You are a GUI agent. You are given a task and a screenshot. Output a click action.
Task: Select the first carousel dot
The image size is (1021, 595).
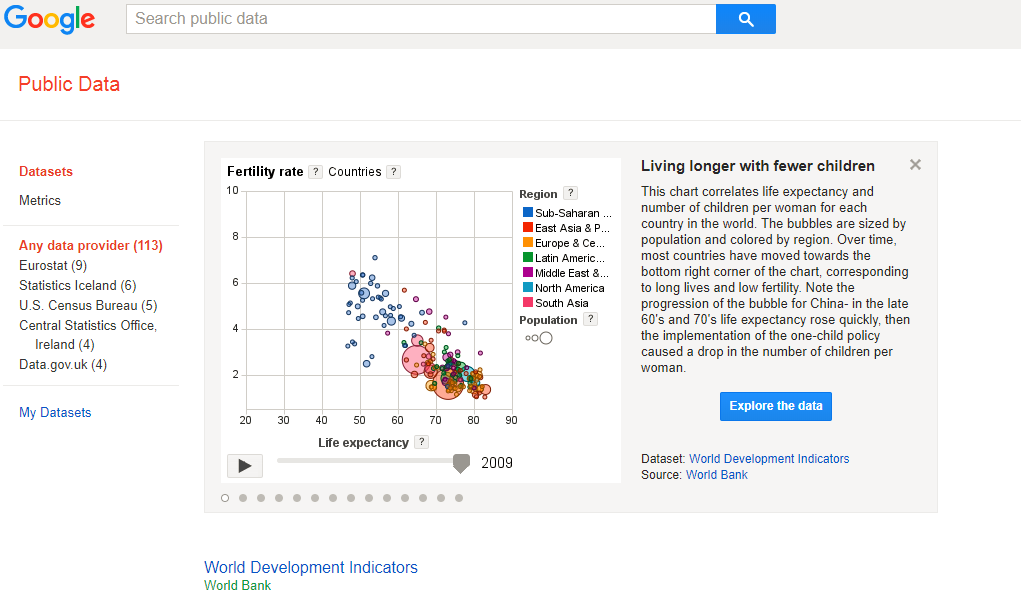point(225,498)
